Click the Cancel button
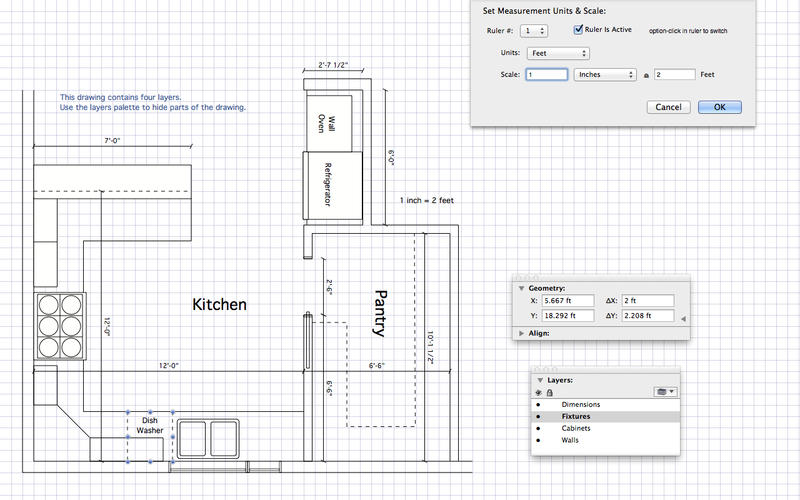This screenshot has height=500, width=800. (668, 107)
